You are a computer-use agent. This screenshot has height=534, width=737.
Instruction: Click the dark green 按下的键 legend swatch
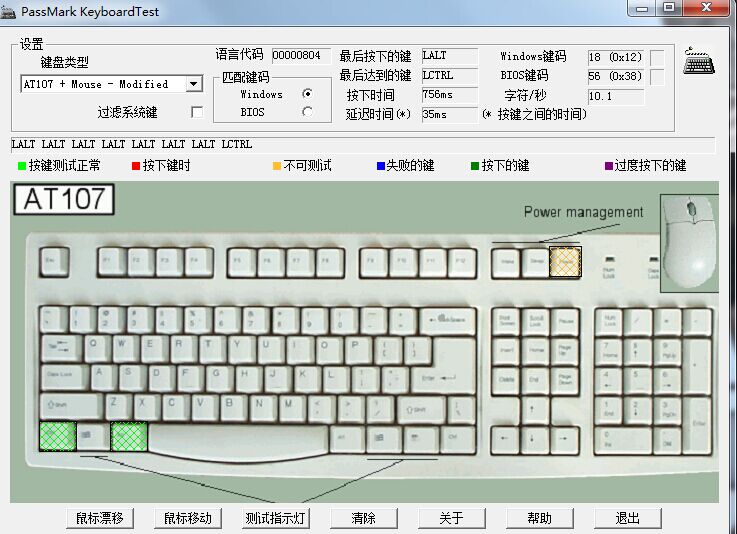pyautogui.click(x=475, y=166)
